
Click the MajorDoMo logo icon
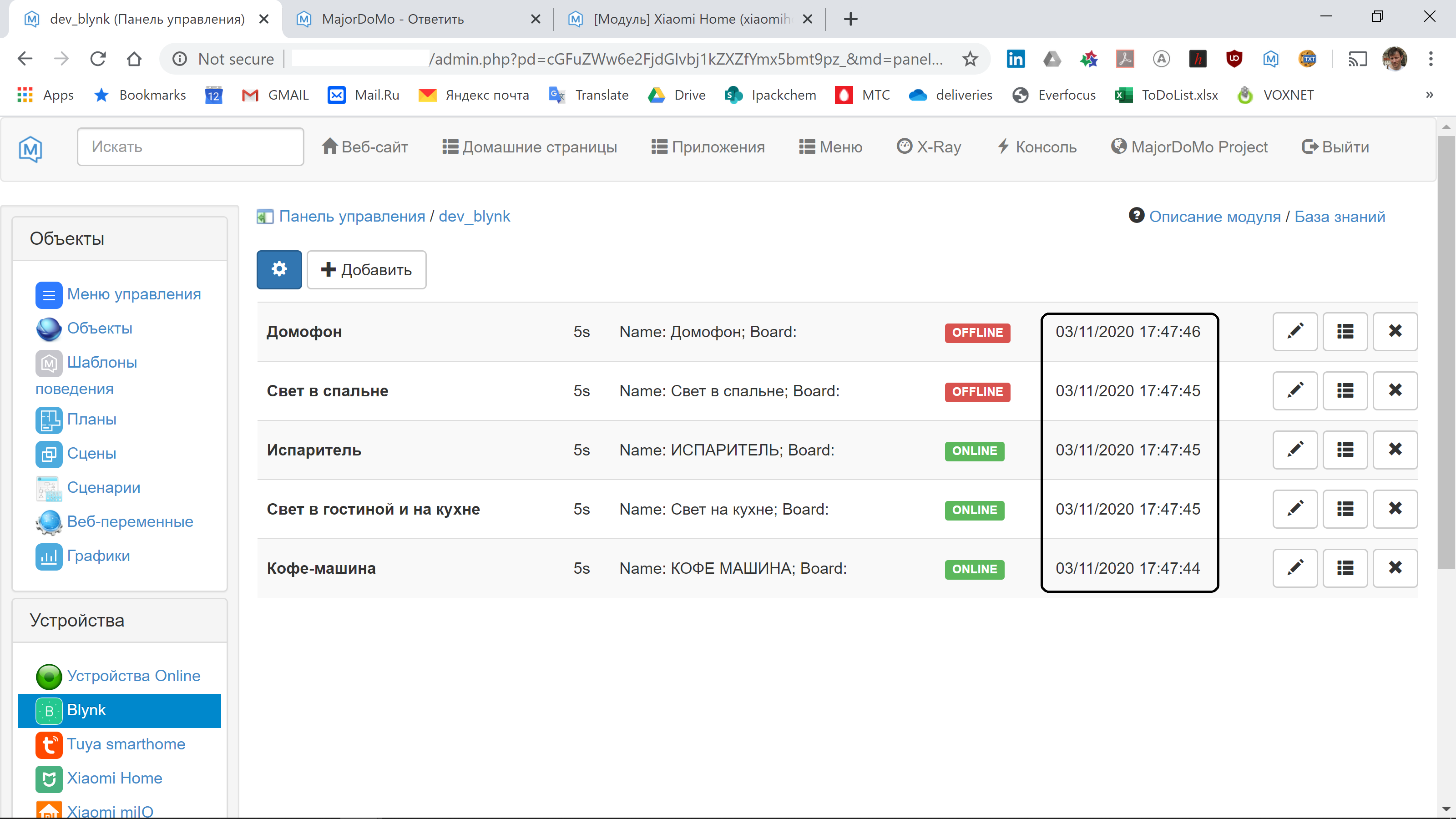30,149
